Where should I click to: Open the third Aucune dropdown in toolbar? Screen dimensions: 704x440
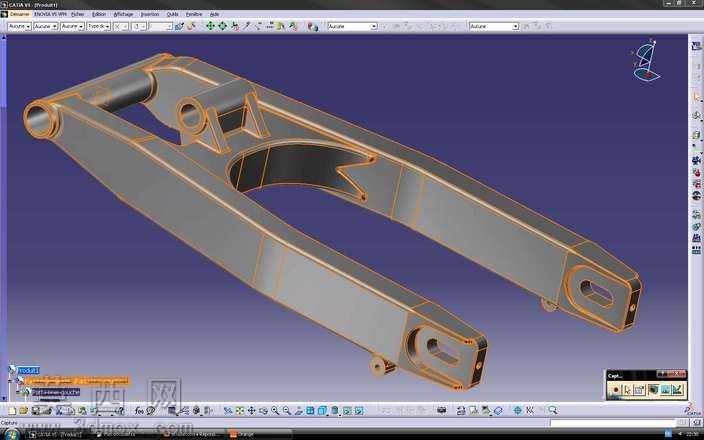pos(72,26)
